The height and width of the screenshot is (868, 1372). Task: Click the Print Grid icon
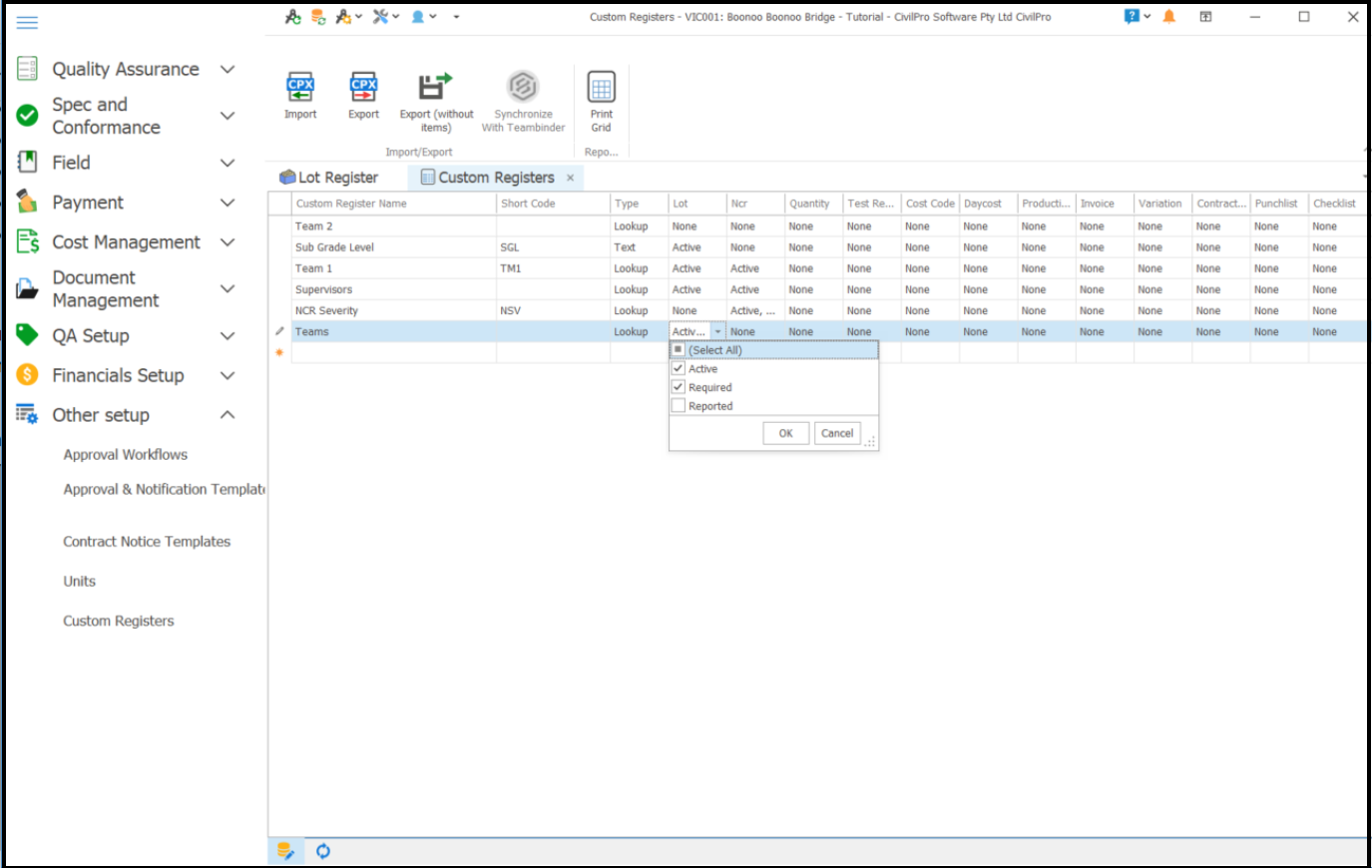(x=601, y=88)
